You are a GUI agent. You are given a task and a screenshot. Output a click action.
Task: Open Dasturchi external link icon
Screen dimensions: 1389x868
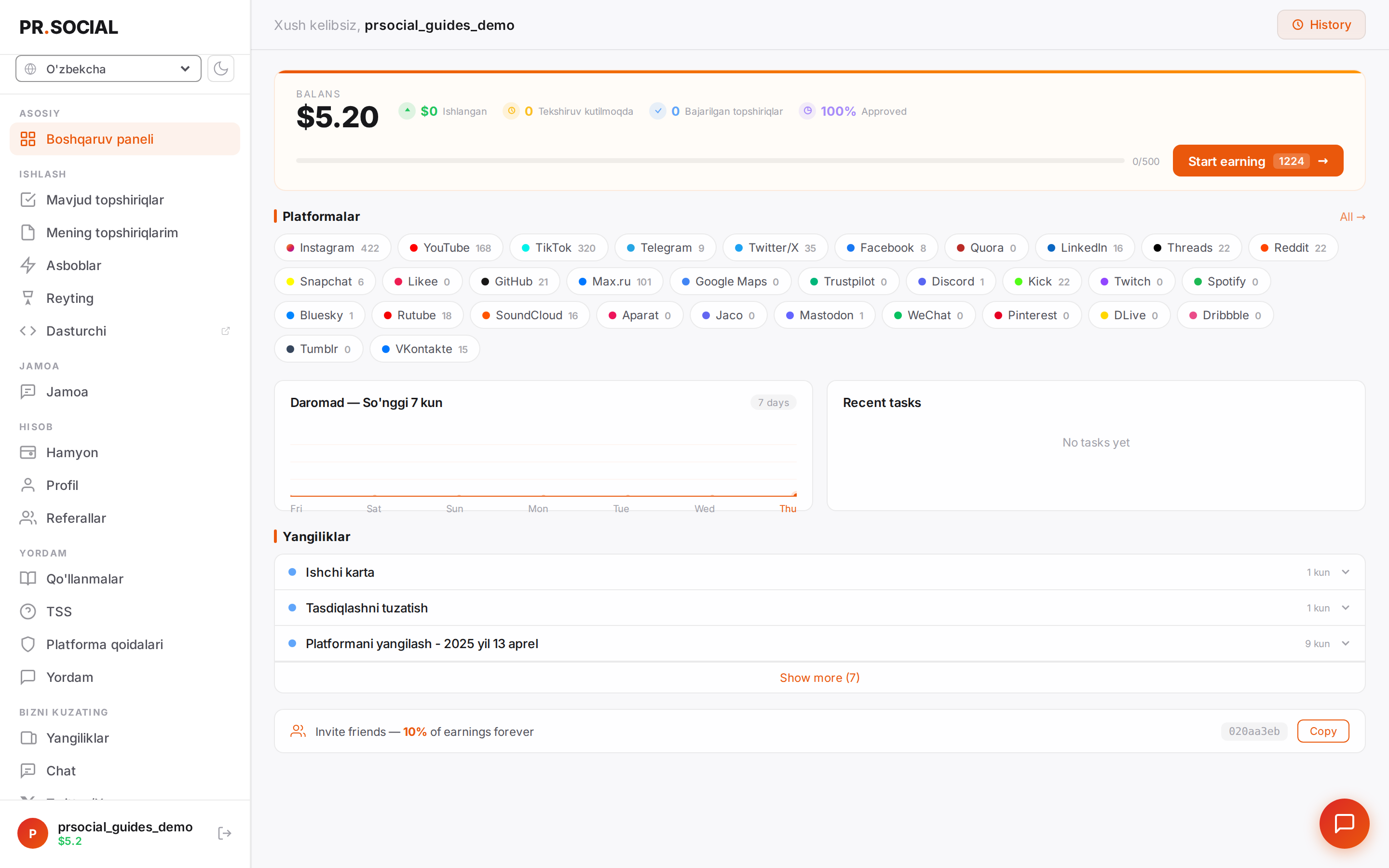tap(226, 331)
